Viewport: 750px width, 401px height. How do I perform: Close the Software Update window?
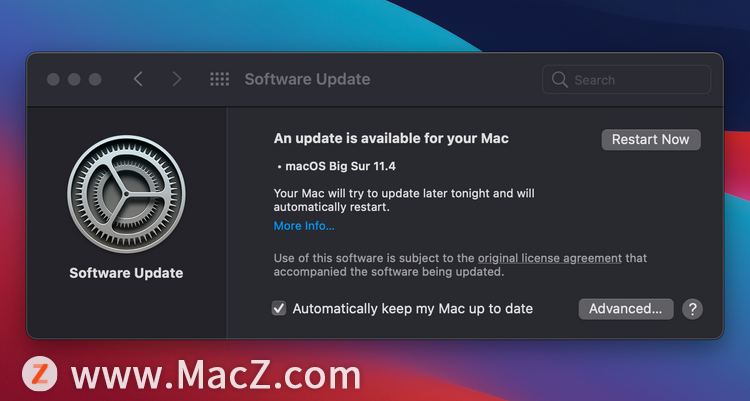[53, 79]
